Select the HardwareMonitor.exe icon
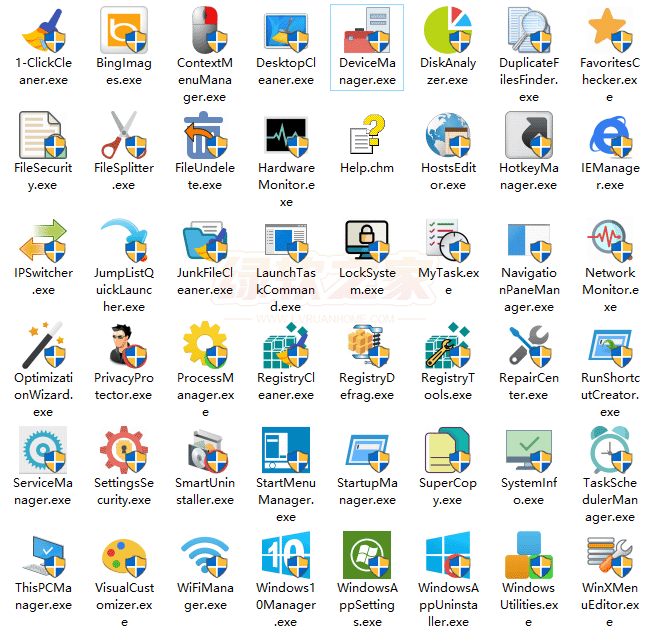 (285, 135)
